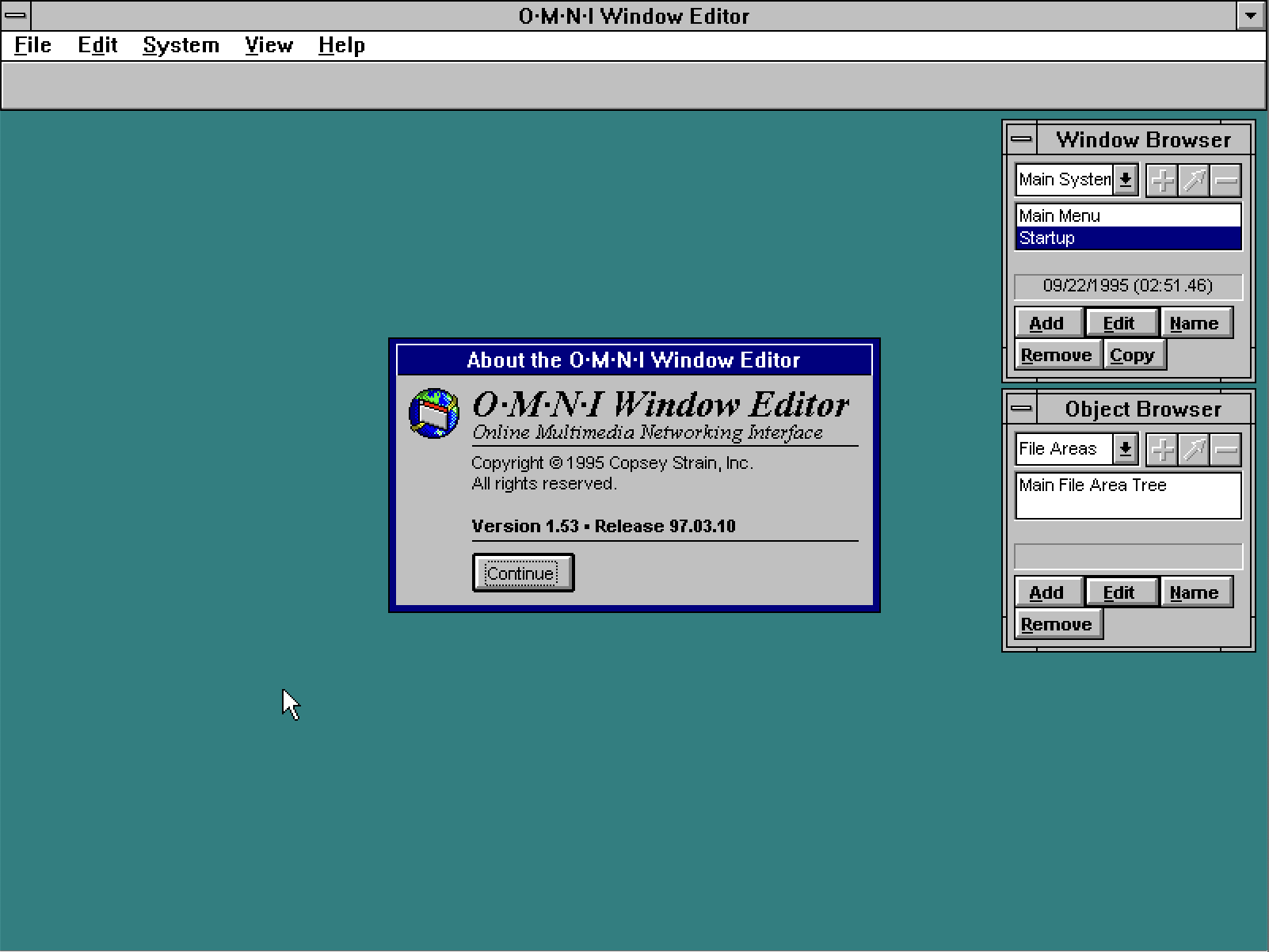Click the plus icon in Object Browser

[1162, 450]
